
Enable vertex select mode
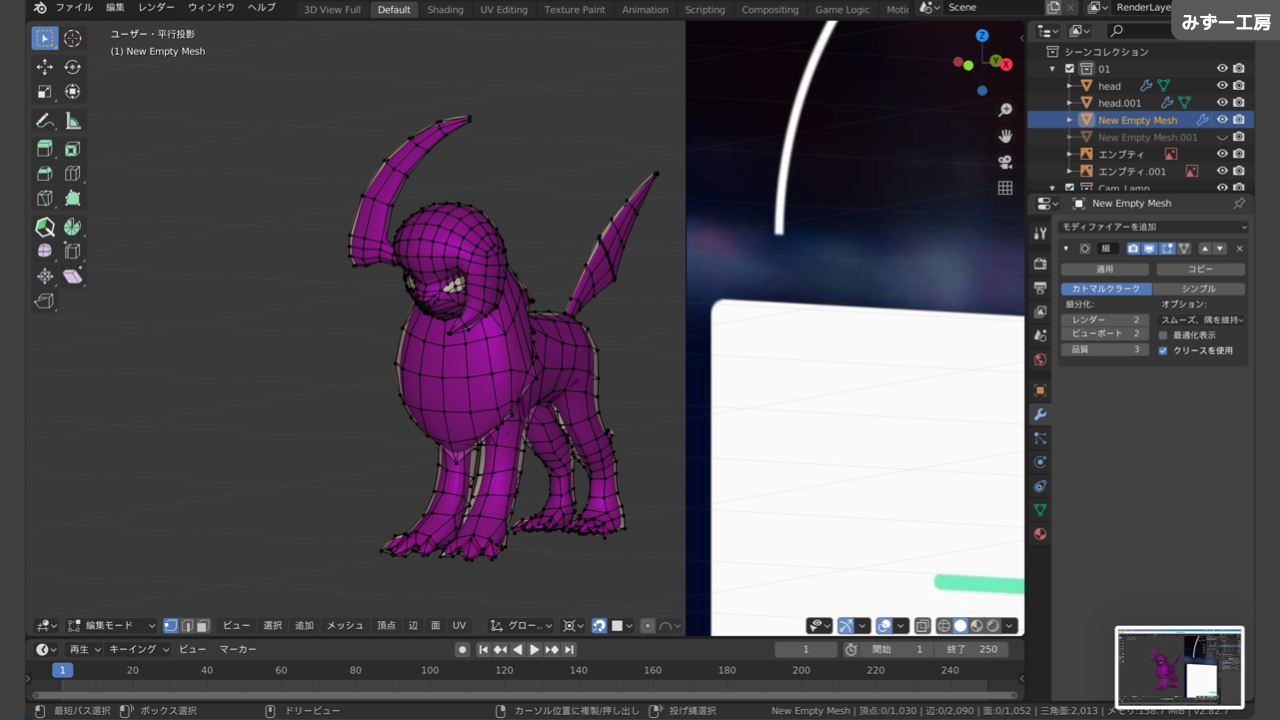click(170, 626)
